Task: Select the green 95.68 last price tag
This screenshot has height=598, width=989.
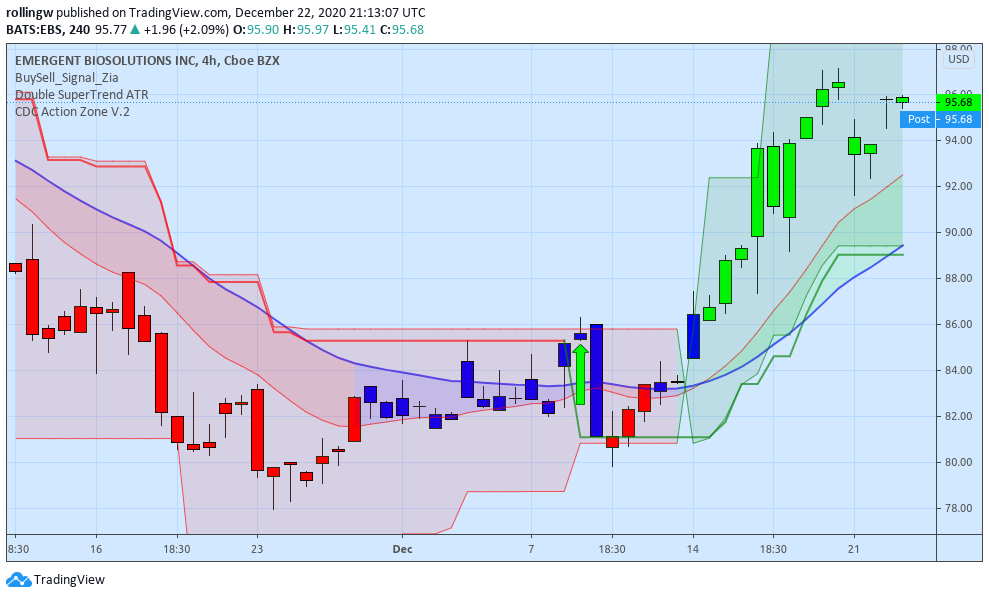Action: point(959,102)
